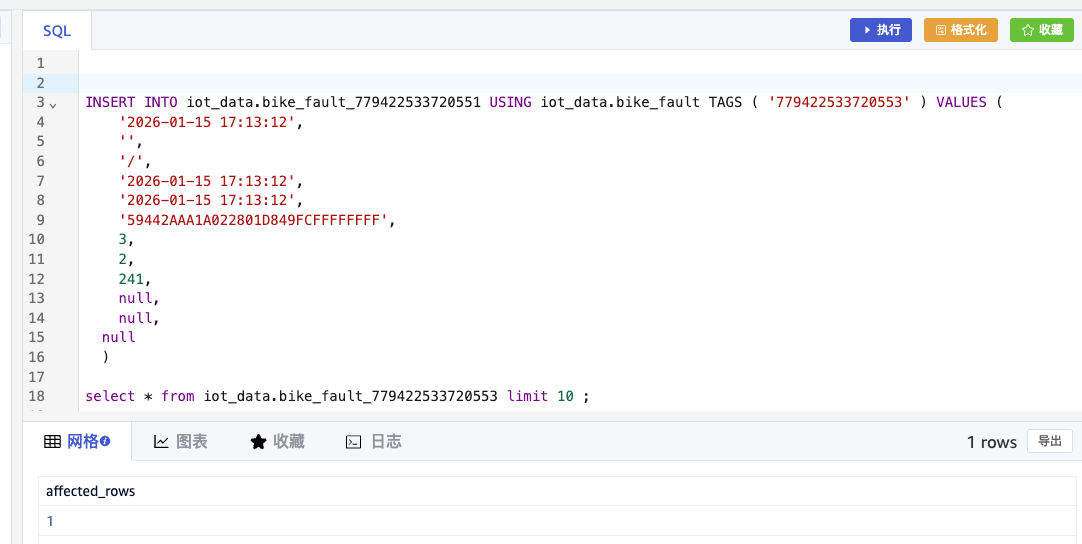Click the hex string value on line 9
1082x544 pixels.
pyautogui.click(x=253, y=220)
